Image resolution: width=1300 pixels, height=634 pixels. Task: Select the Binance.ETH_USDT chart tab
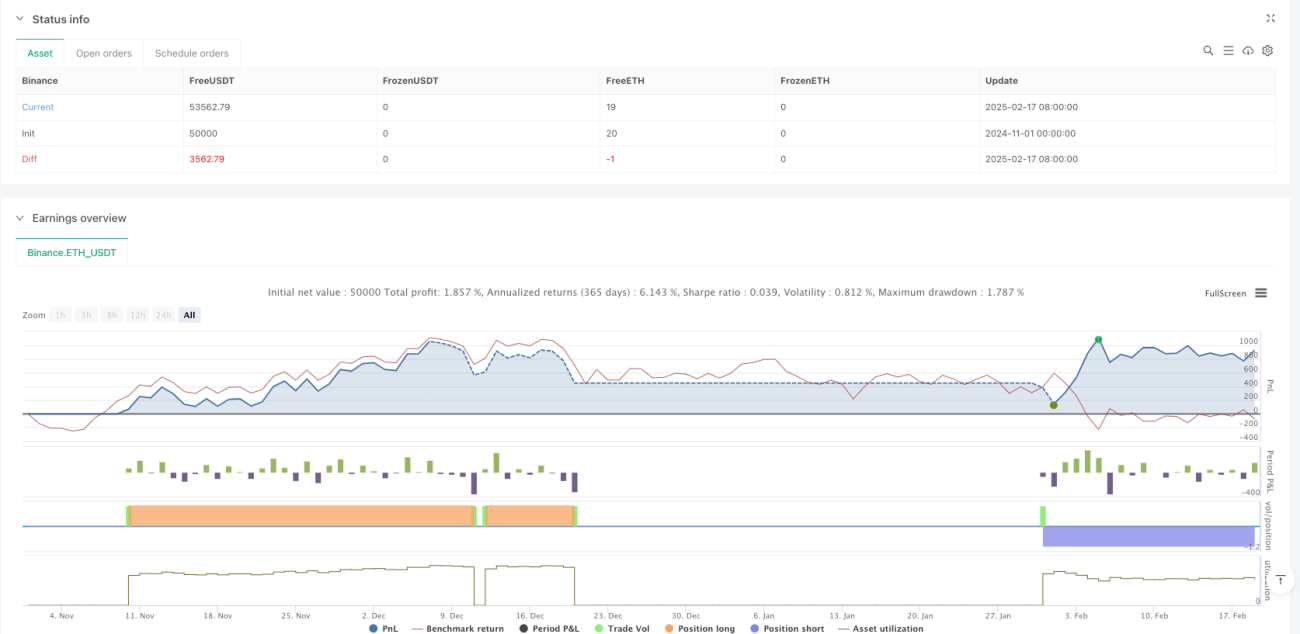click(x=72, y=253)
